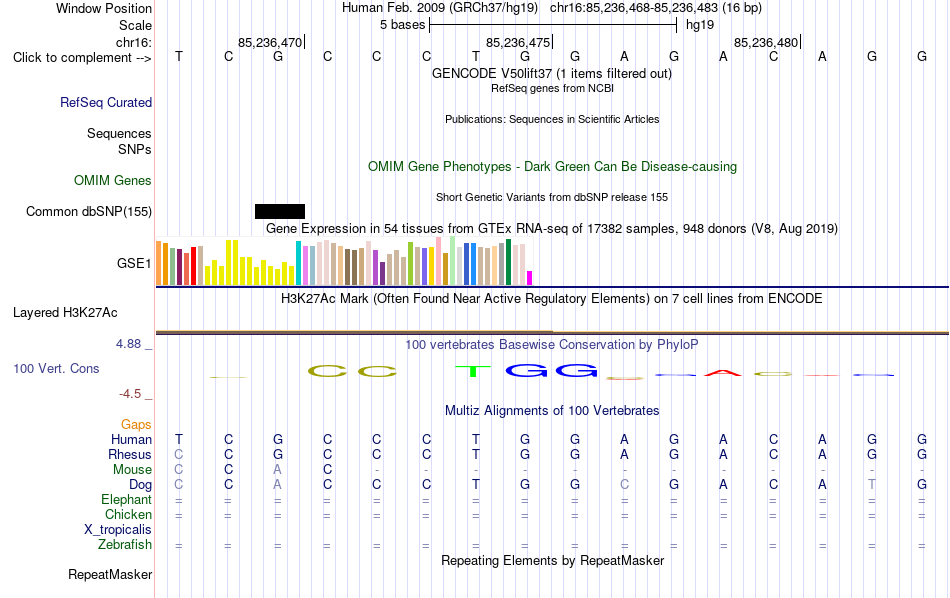The height and width of the screenshot is (598, 950).
Task: Click 'Short Genetic Variants from dbSNP release 155'
Action: click(x=552, y=197)
